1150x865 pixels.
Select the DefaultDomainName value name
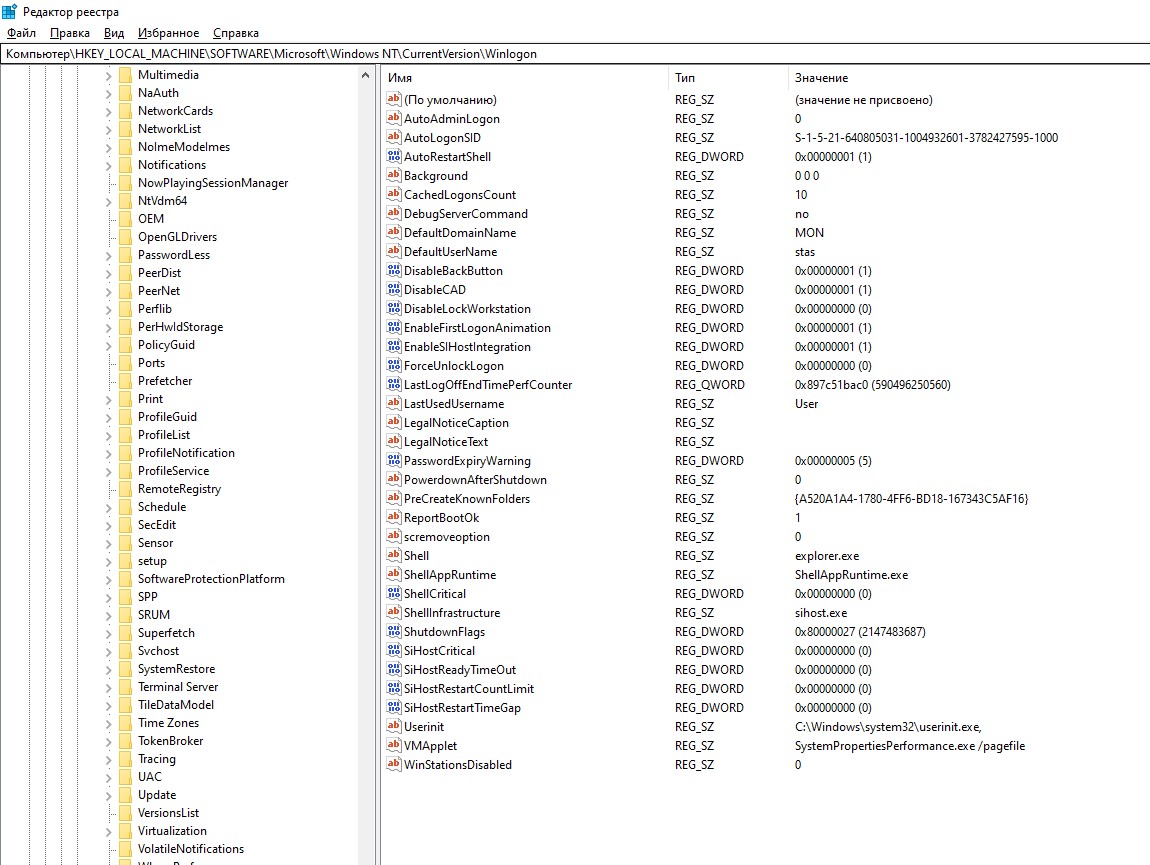tap(460, 233)
